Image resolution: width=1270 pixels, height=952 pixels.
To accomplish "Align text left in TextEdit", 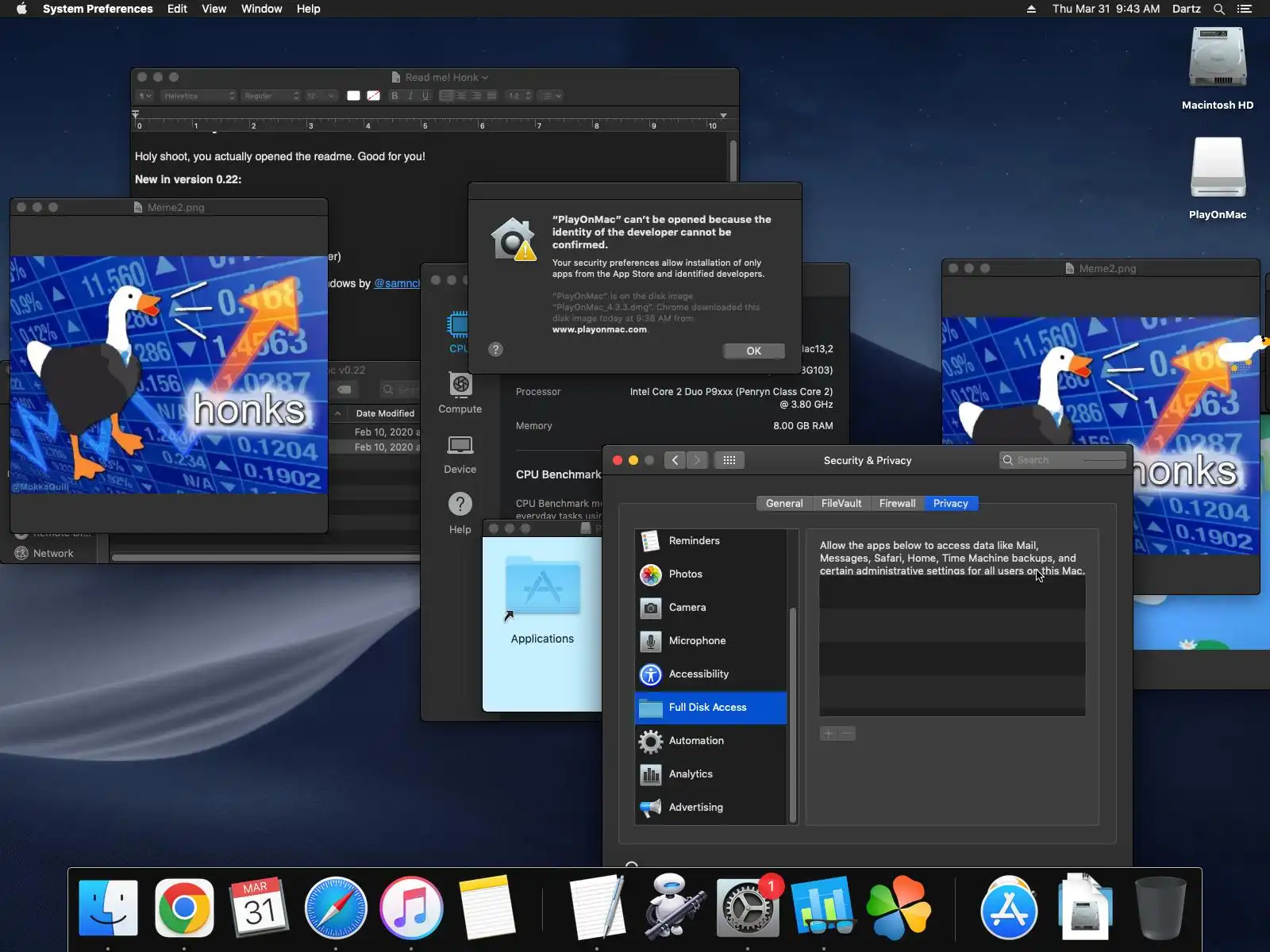I will tap(446, 96).
